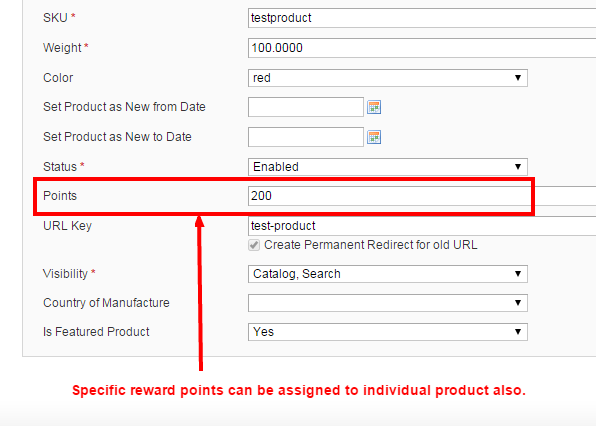Expand the Visibility dropdown

(388, 274)
